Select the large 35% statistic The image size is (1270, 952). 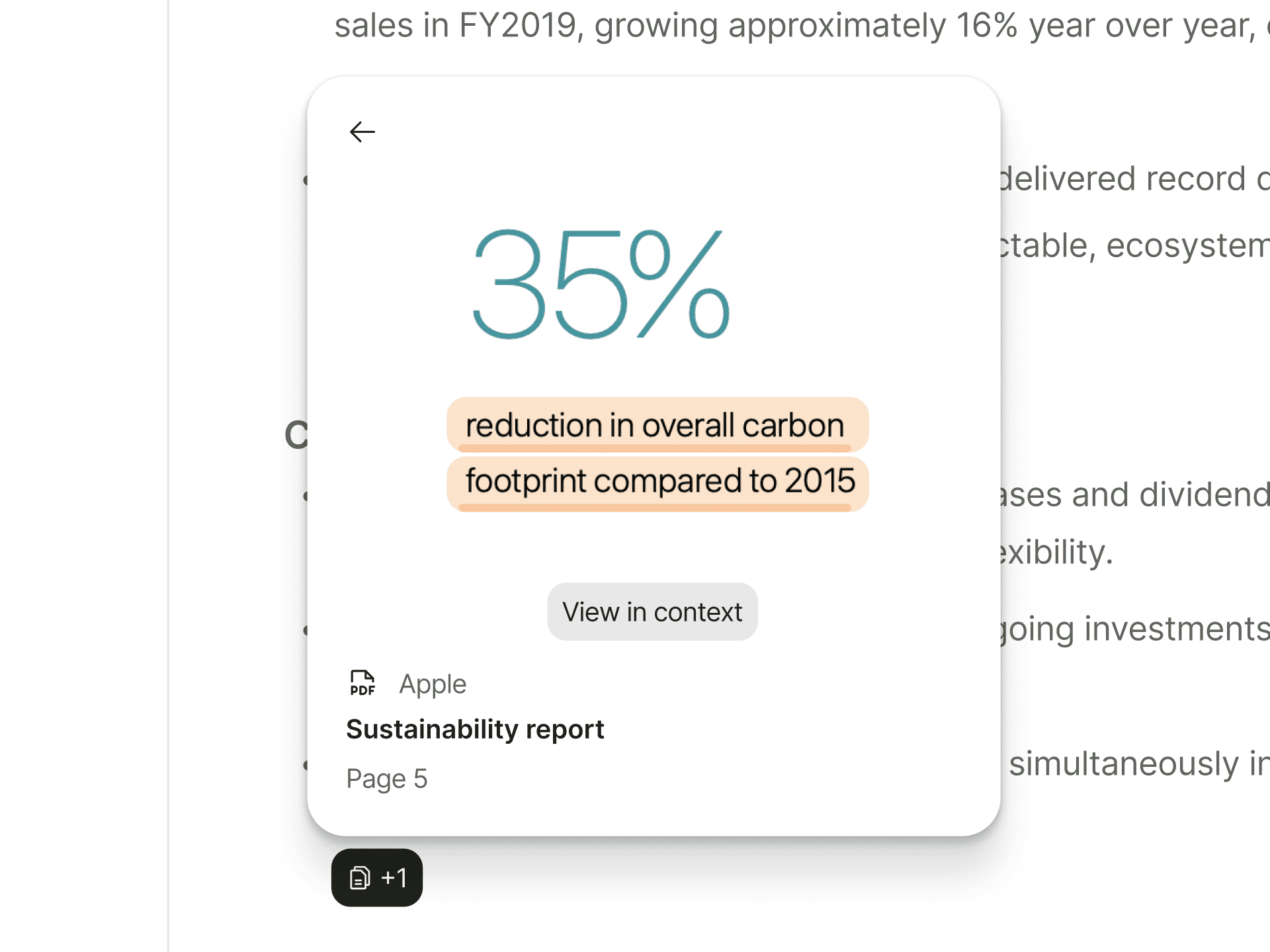pyautogui.click(x=601, y=284)
